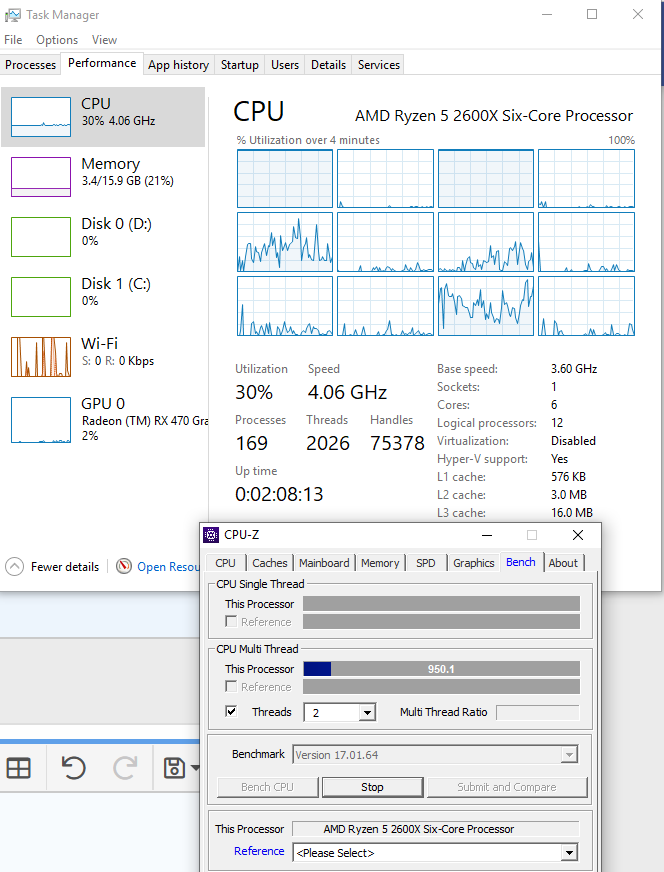Click Virtualization Disabled value
The height and width of the screenshot is (872, 664).
click(x=573, y=441)
